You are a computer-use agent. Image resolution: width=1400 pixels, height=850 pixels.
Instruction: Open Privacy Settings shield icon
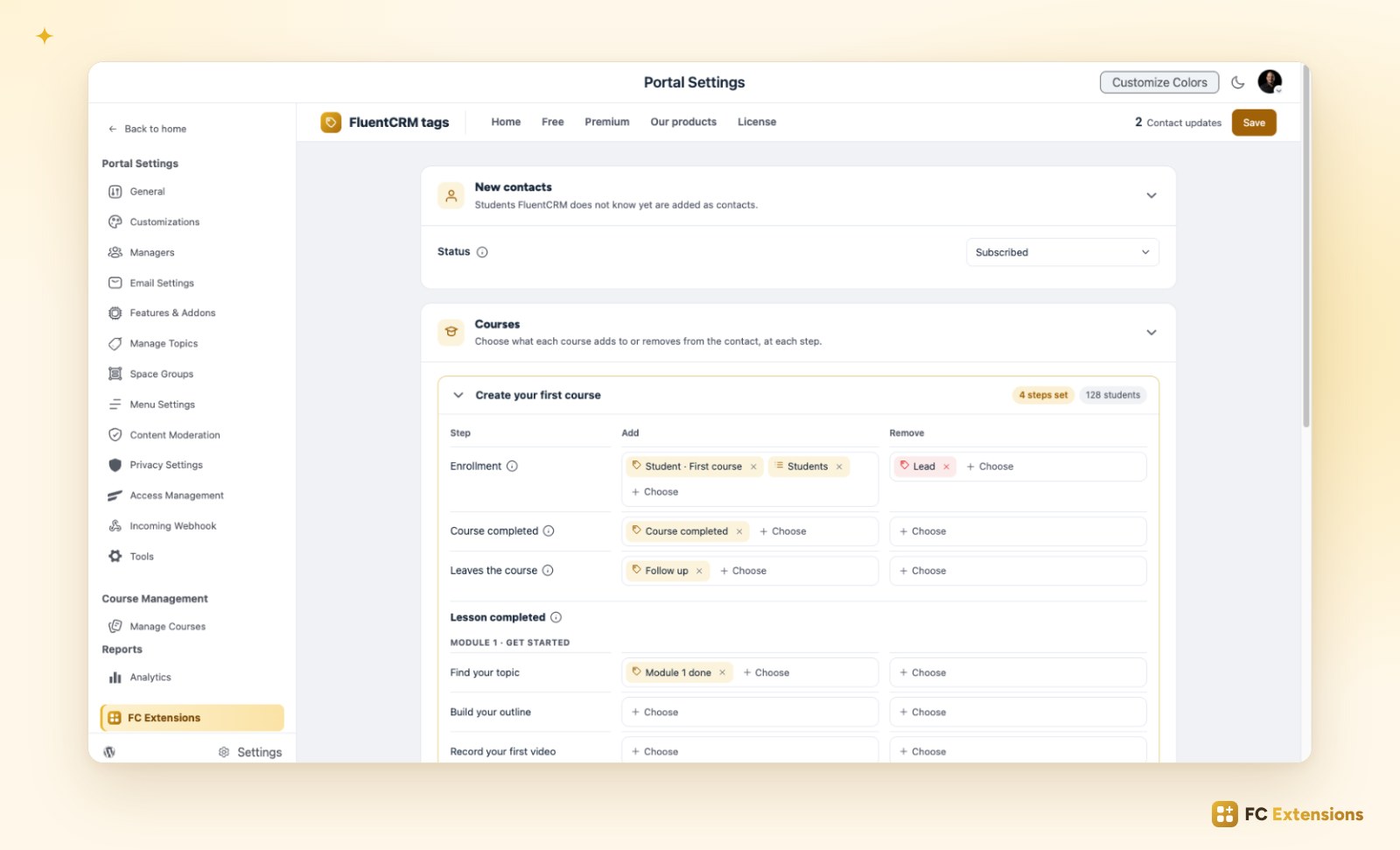115,465
